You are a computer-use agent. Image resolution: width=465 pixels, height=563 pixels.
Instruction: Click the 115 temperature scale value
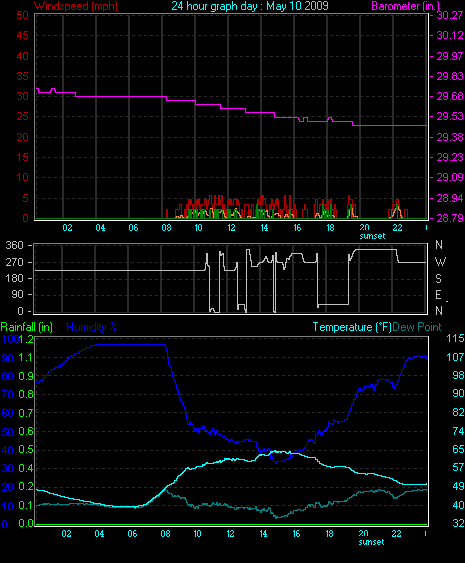point(455,338)
